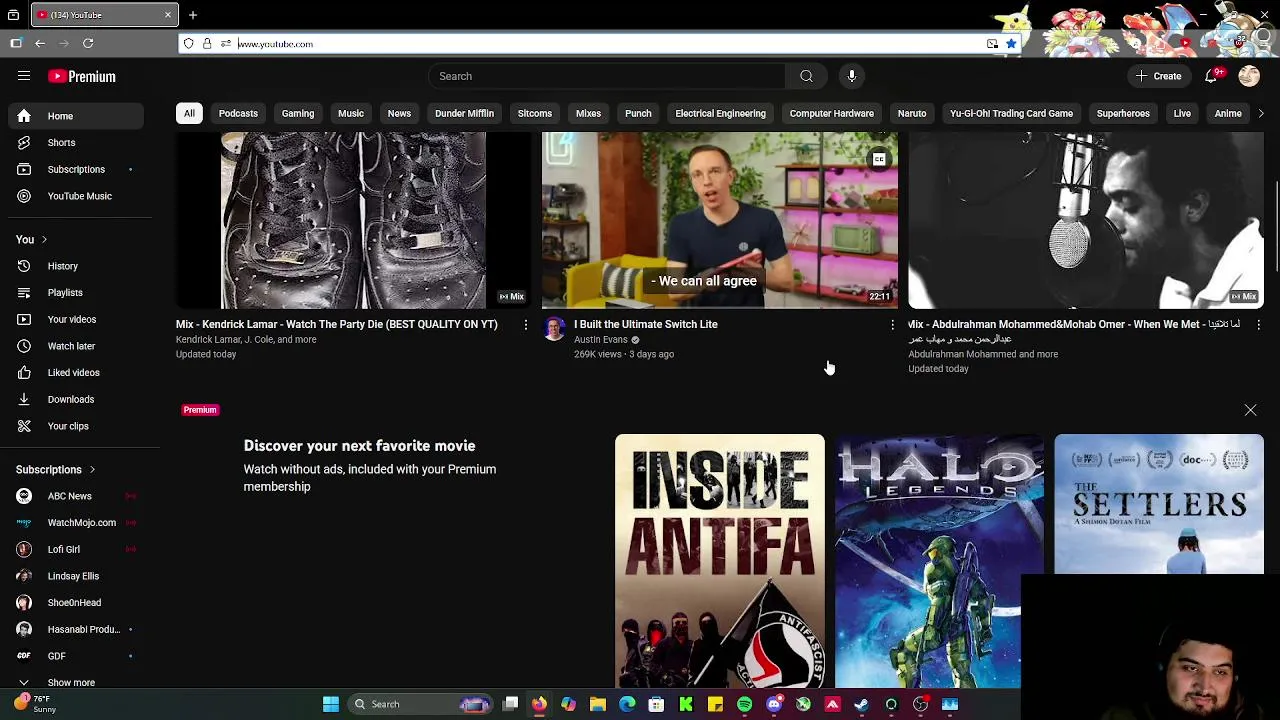Open The Settlers movie poster

click(1159, 504)
